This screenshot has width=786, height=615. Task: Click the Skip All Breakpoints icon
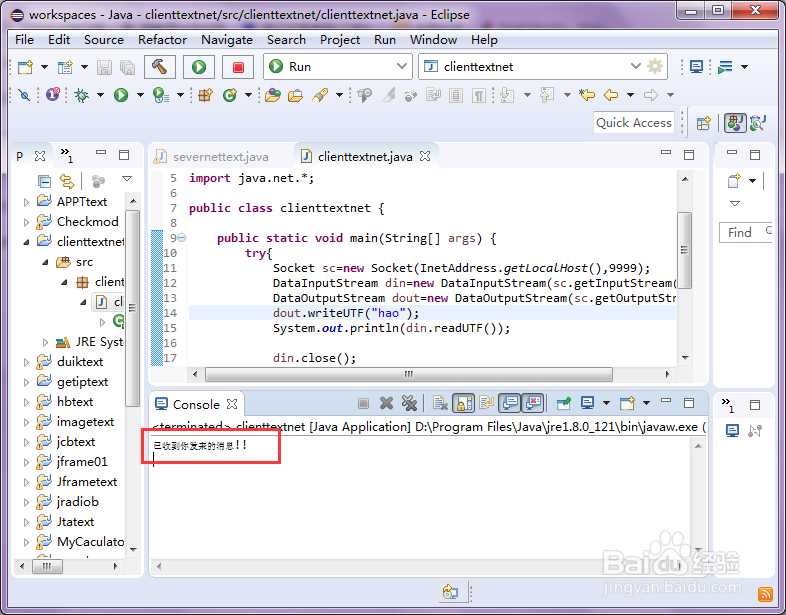[24, 95]
